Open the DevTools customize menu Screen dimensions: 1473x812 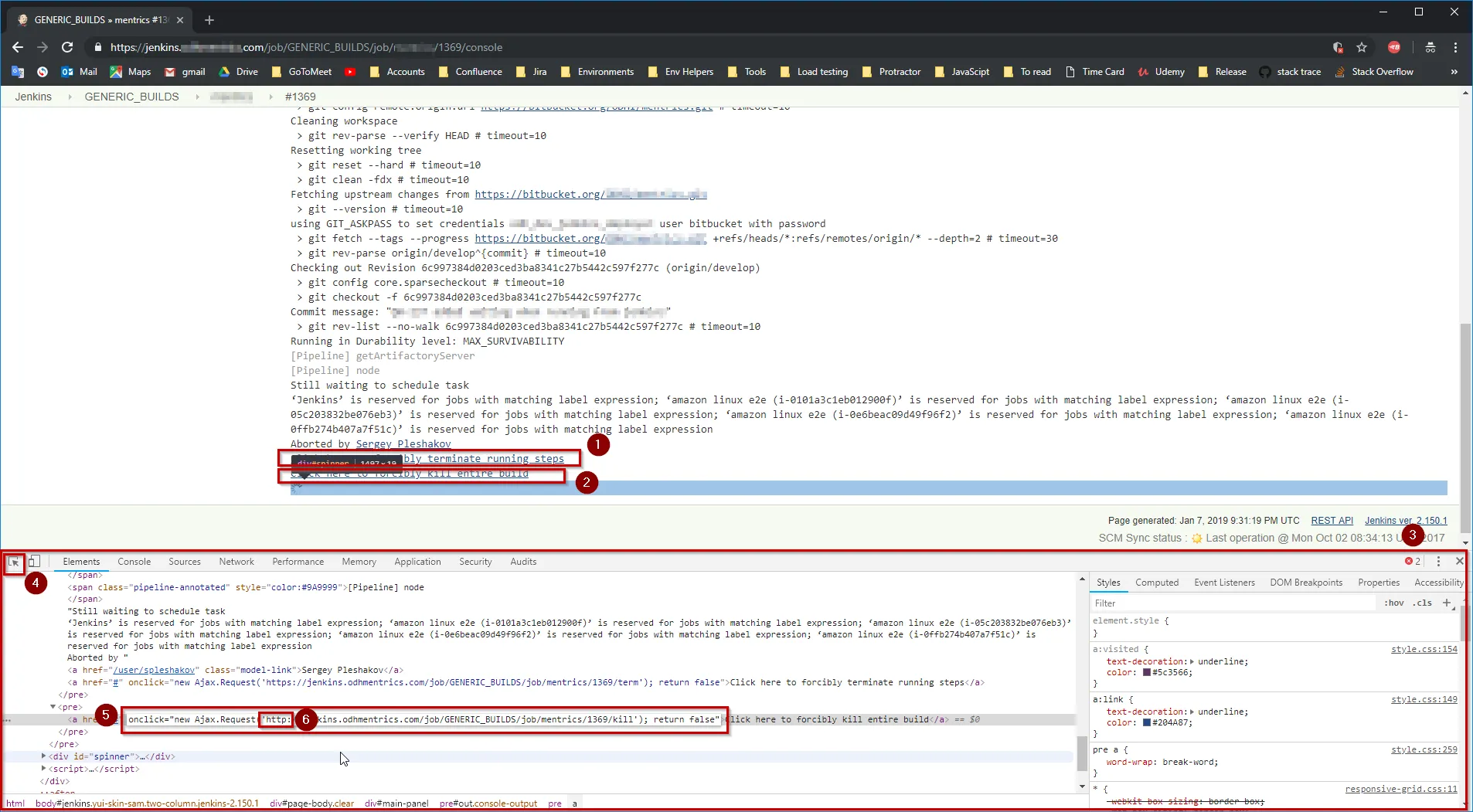click(1438, 562)
